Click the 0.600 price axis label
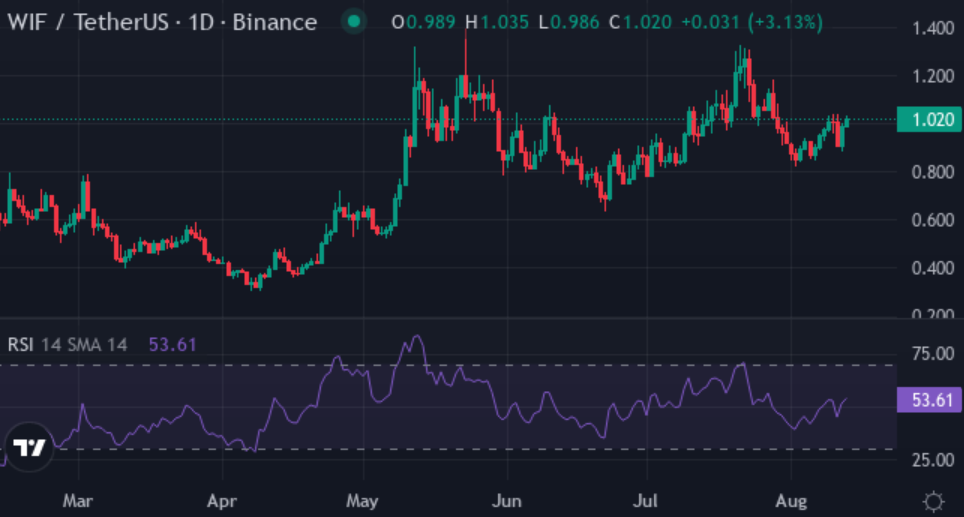Screen dimensions: 964x517 933,220
